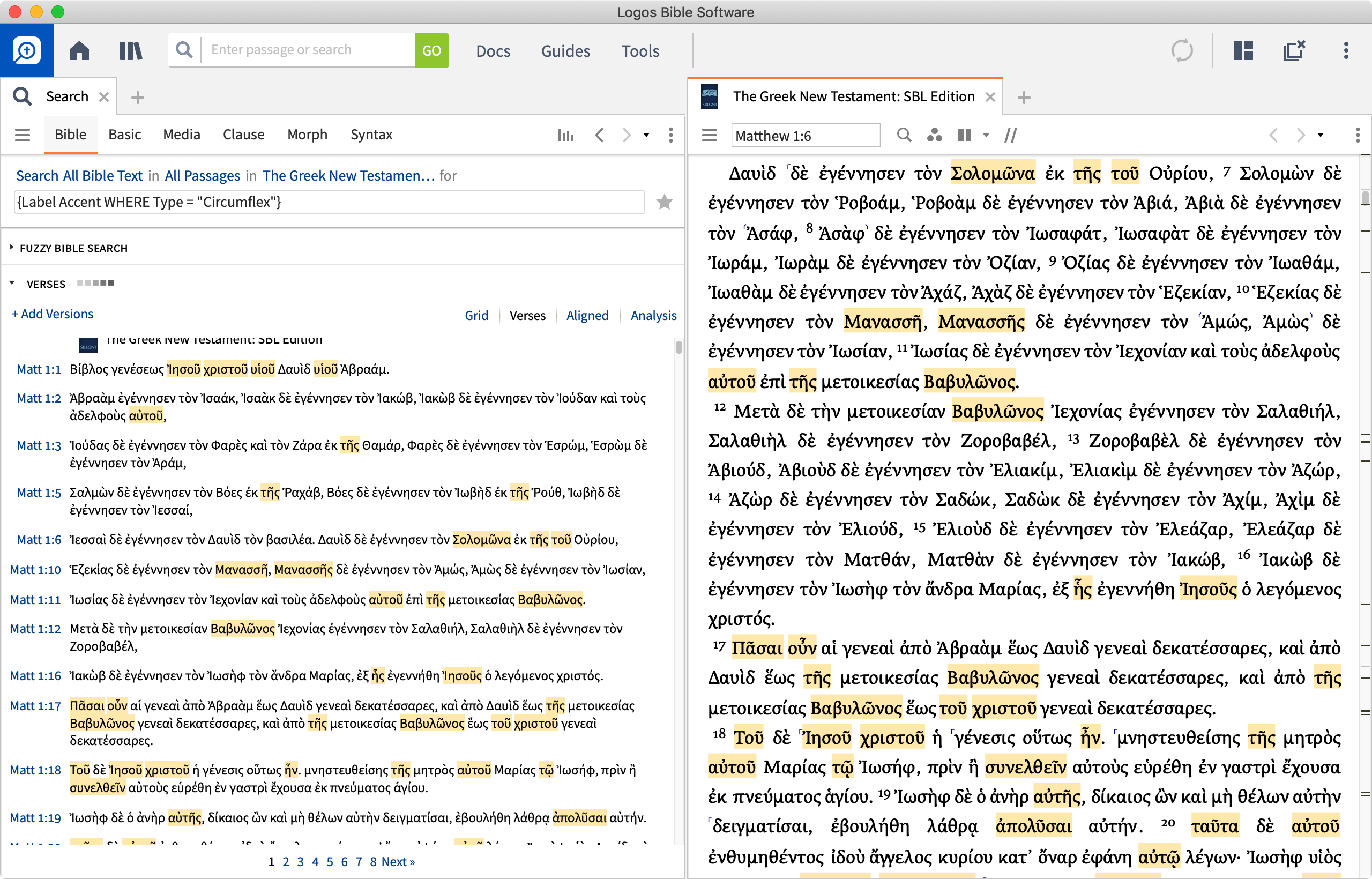Click the parallel resources double-slash icon

coord(1011,135)
